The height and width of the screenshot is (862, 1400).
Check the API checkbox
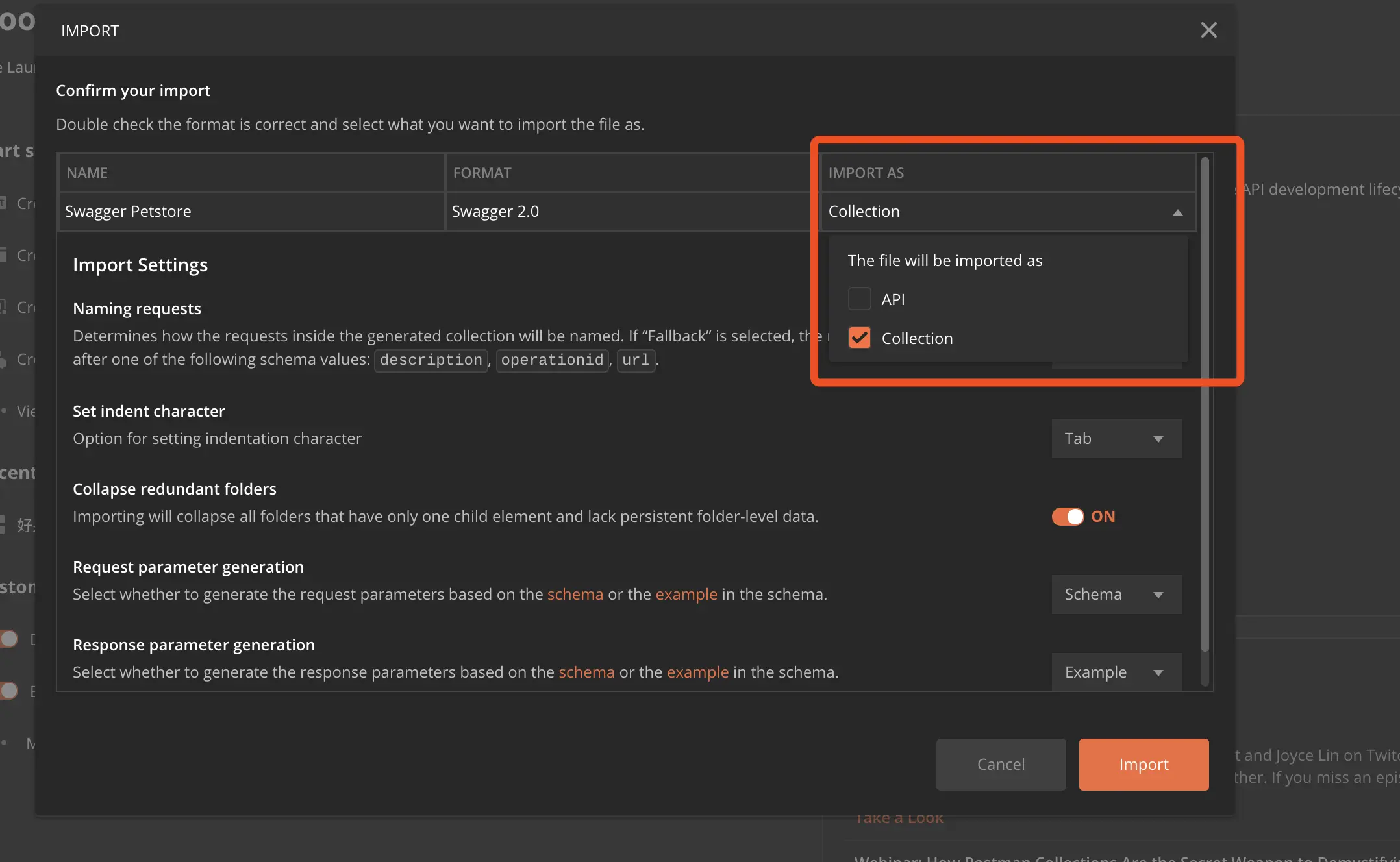(859, 299)
